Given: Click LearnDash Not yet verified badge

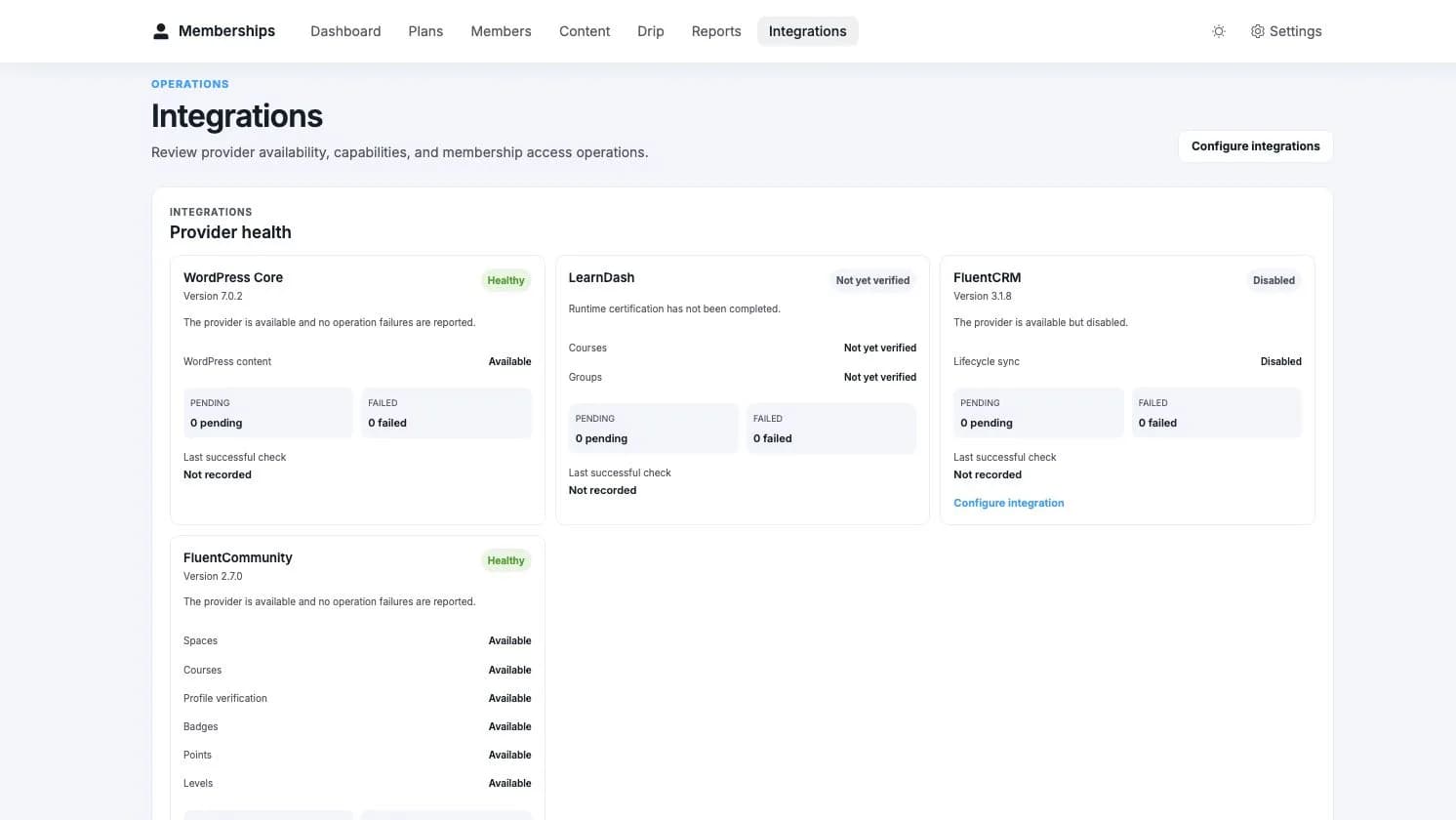Looking at the screenshot, I should point(872,280).
